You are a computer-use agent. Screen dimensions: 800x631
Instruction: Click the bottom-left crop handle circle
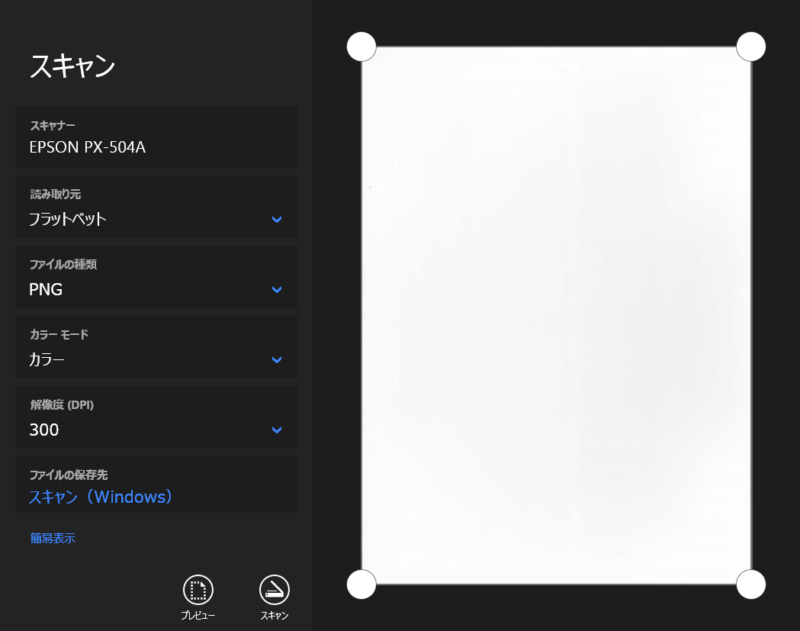(x=361, y=584)
